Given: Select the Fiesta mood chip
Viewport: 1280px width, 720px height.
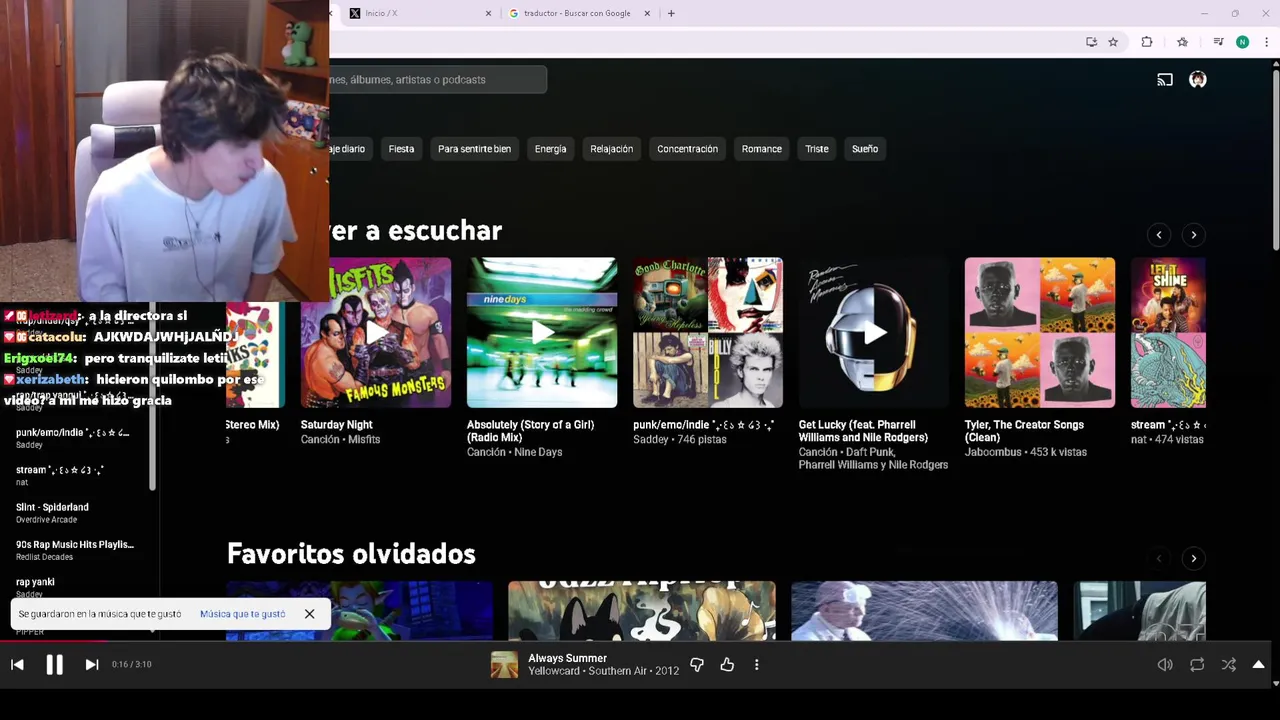Looking at the screenshot, I should pos(401,149).
